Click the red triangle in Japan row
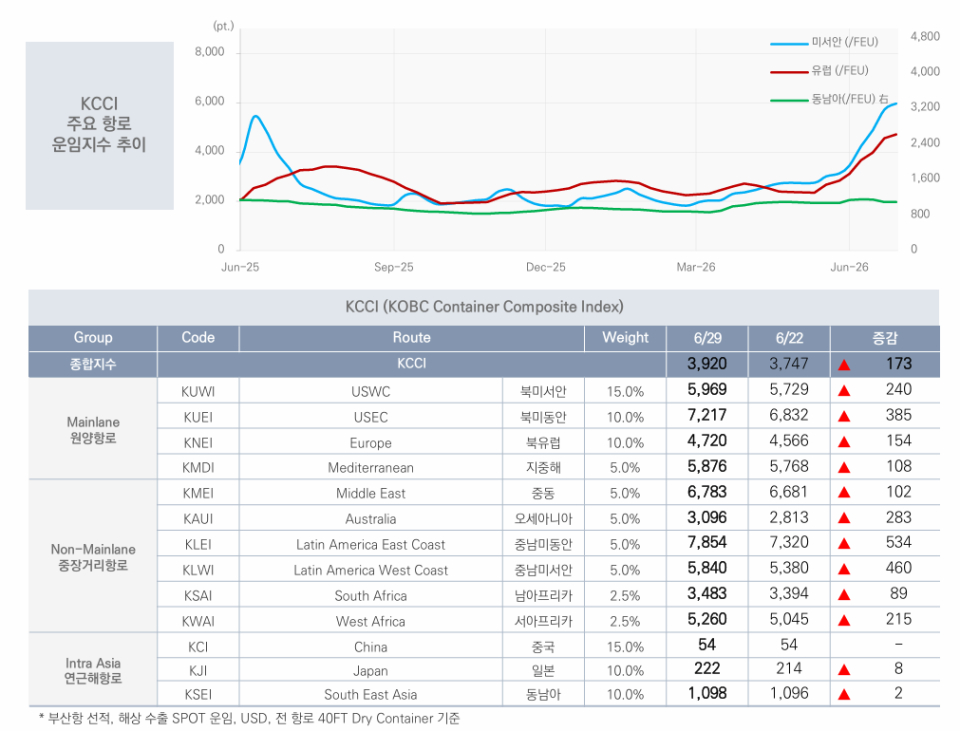 (844, 670)
